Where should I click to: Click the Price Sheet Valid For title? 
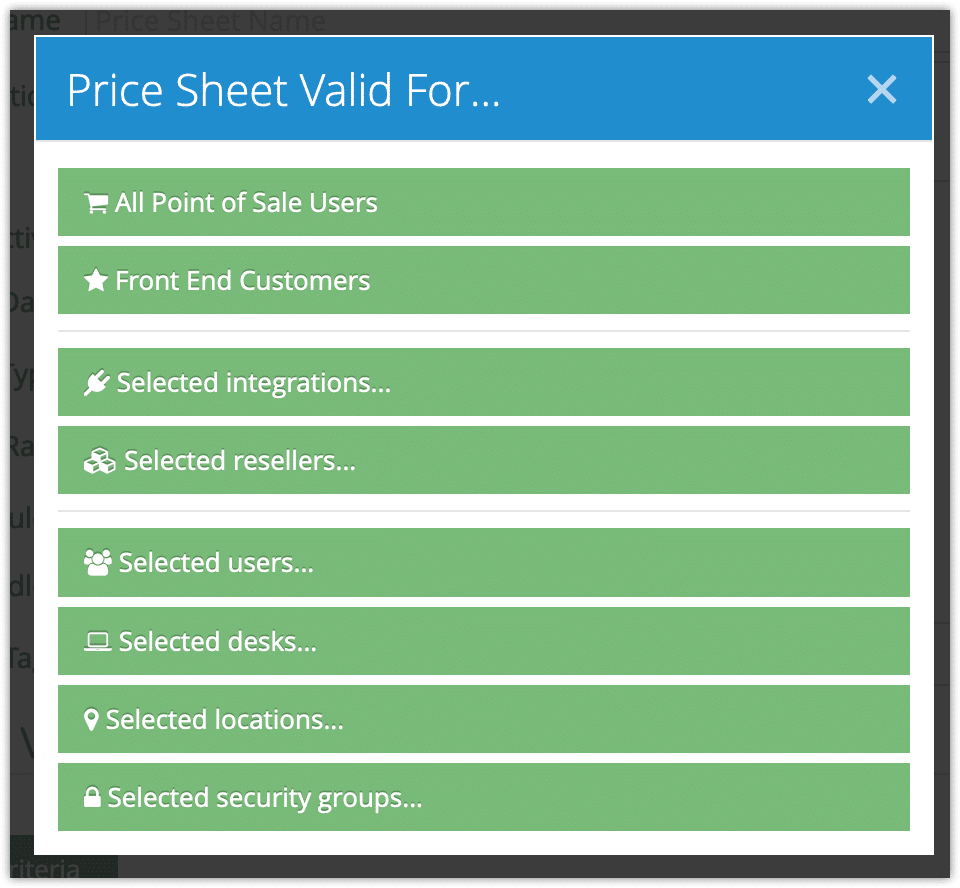(x=283, y=91)
